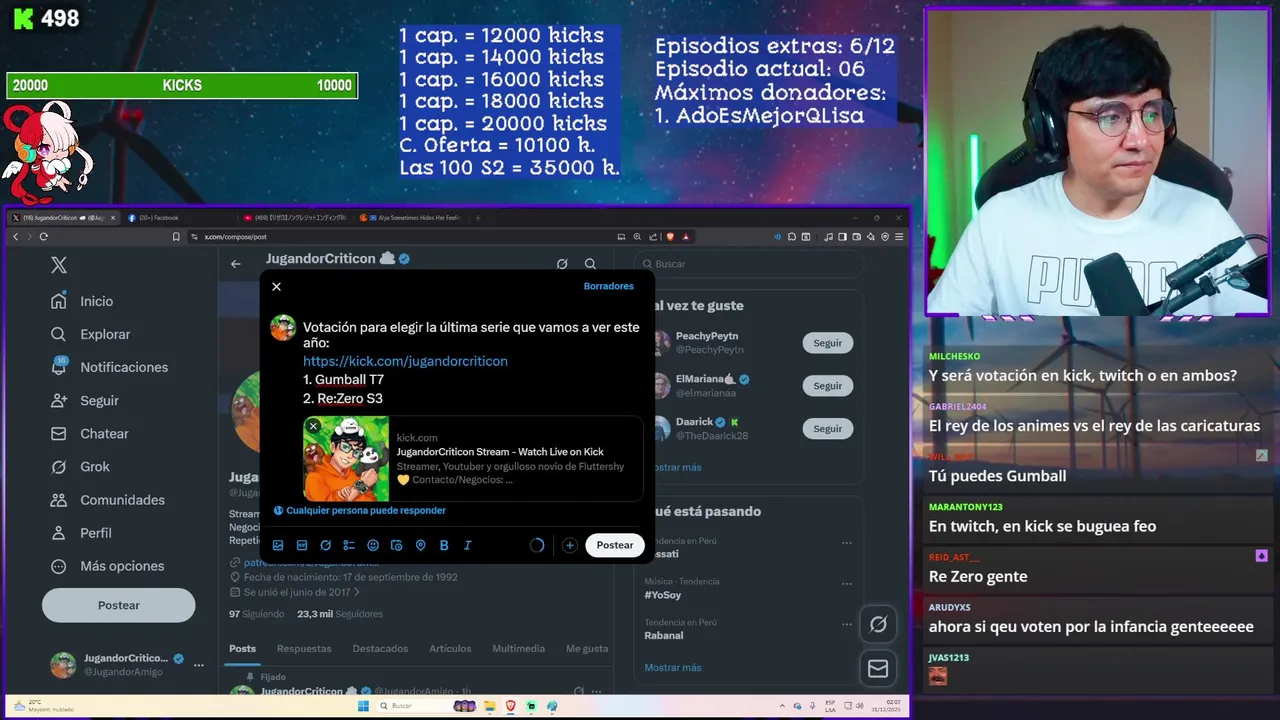Follow PeachyPeytn with the Seguir button
The image size is (1280, 720).
coord(828,343)
